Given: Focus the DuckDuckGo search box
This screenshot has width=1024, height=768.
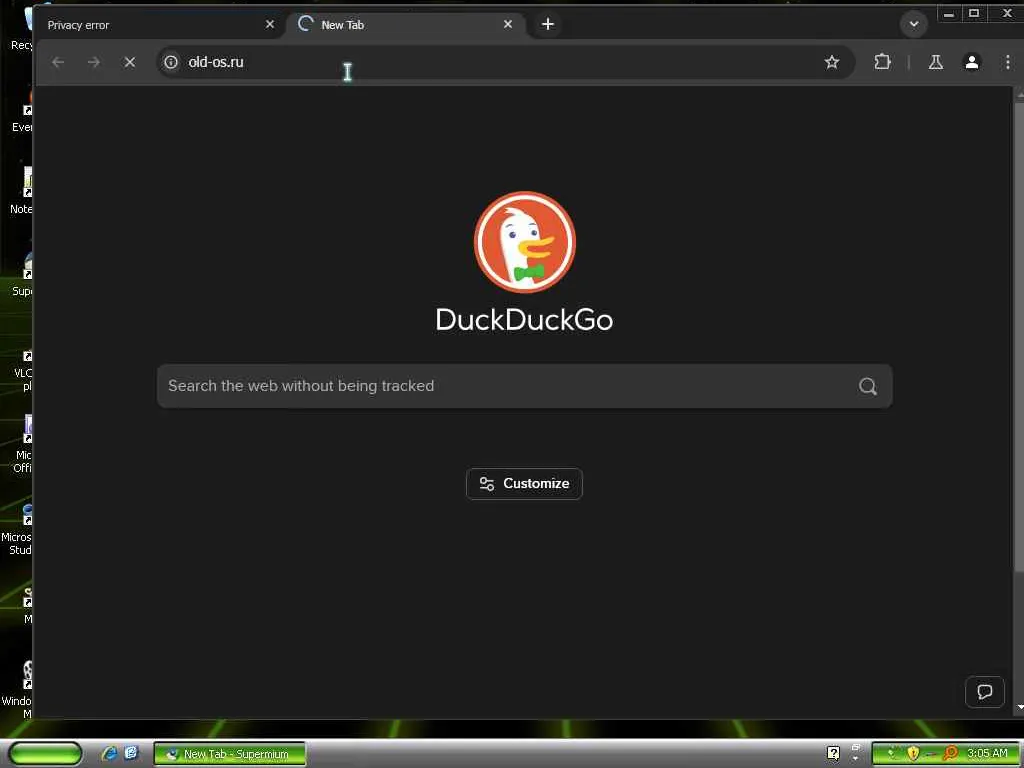Looking at the screenshot, I should click(524, 386).
